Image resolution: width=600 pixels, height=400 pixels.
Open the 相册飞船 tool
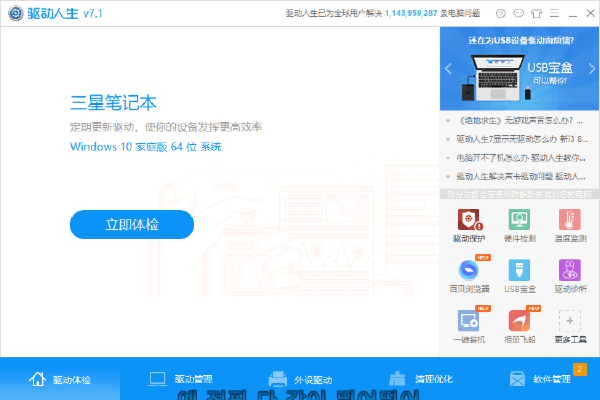[519, 326]
